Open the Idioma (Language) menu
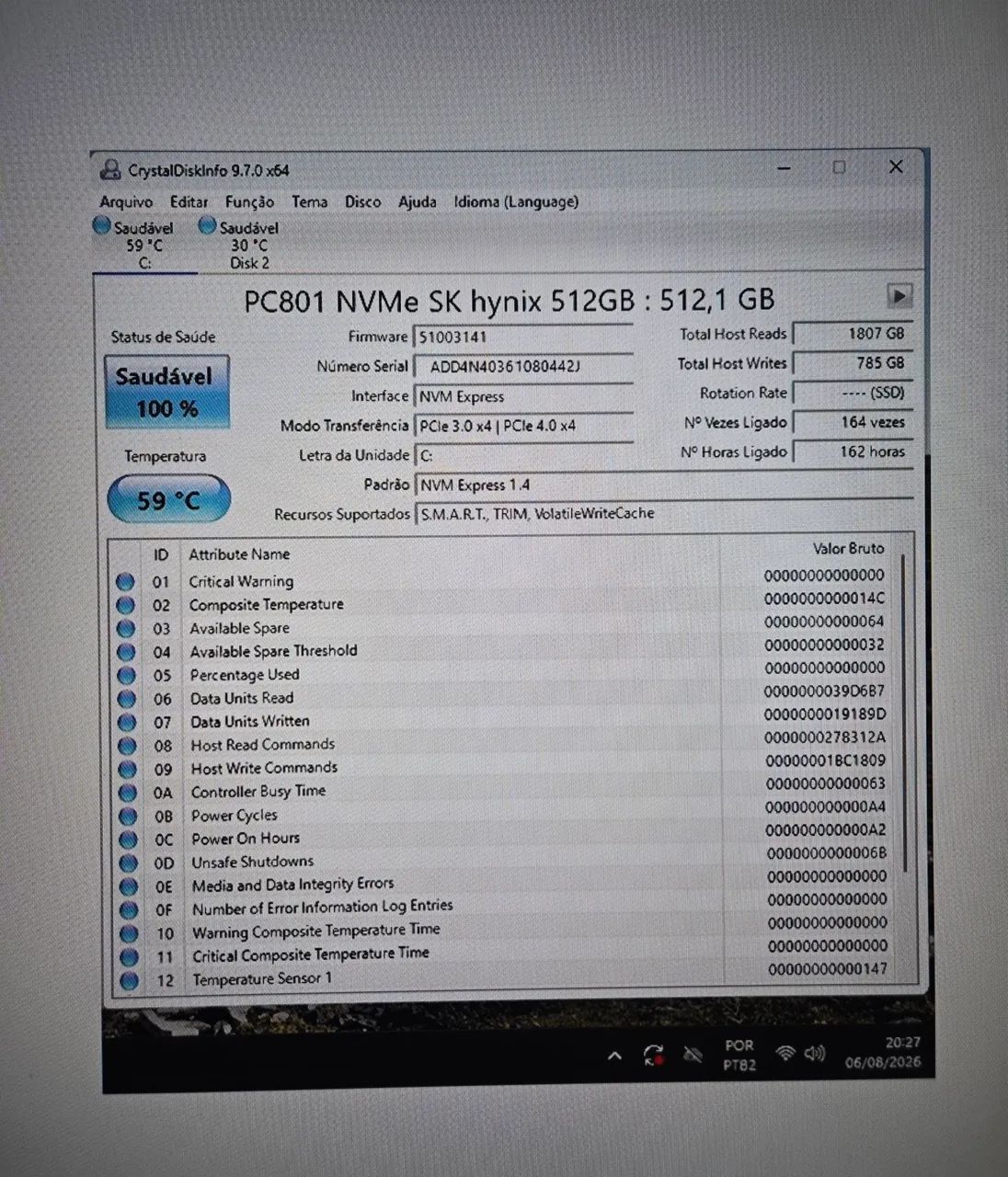Screen dimensions: 1008x1177 click(516, 201)
